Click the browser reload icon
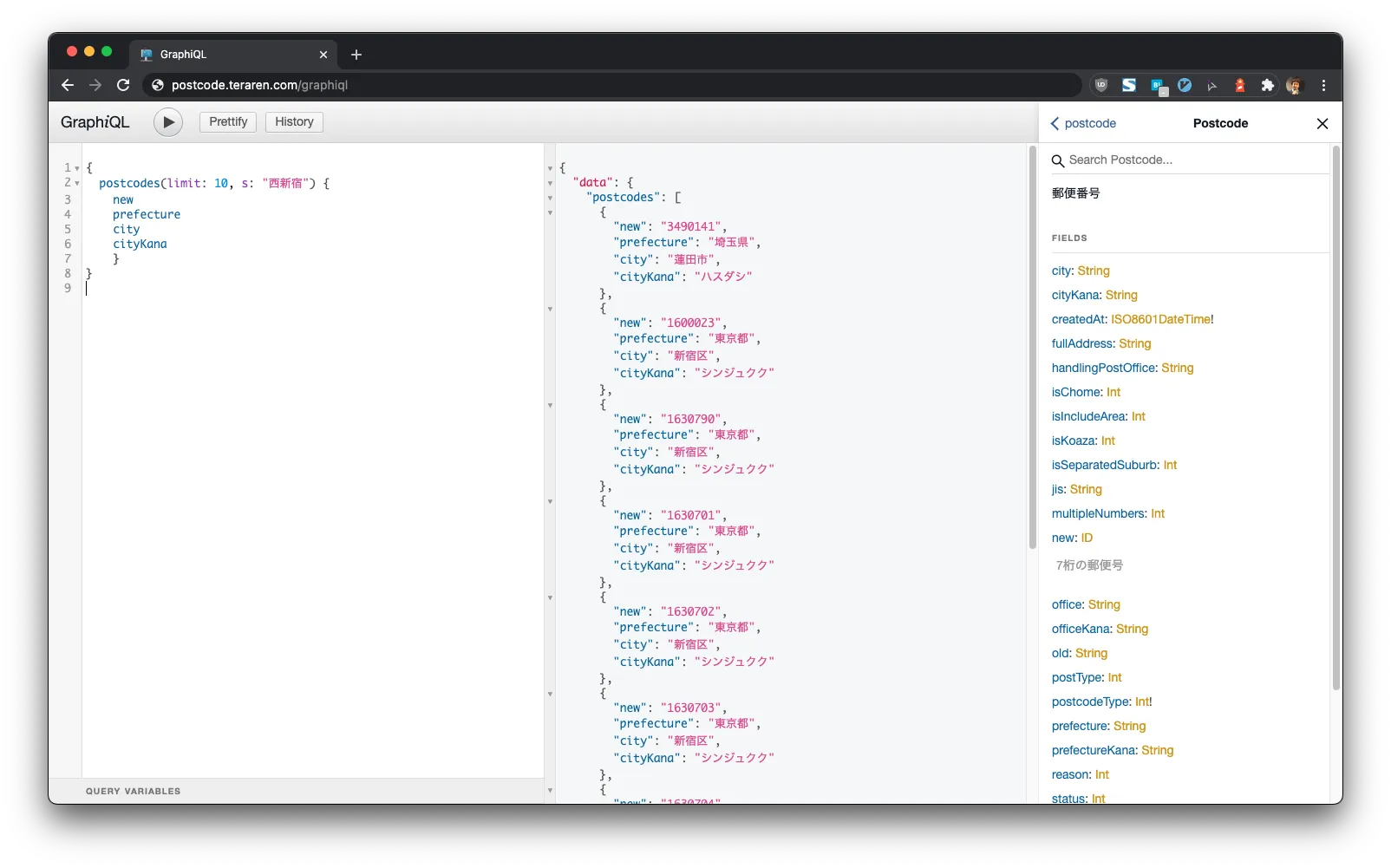The height and width of the screenshot is (868, 1391). 123,85
